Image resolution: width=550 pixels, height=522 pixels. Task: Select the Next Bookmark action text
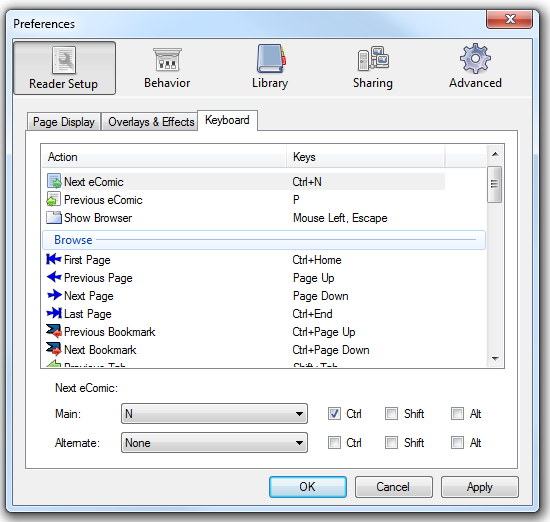[x=100, y=350]
